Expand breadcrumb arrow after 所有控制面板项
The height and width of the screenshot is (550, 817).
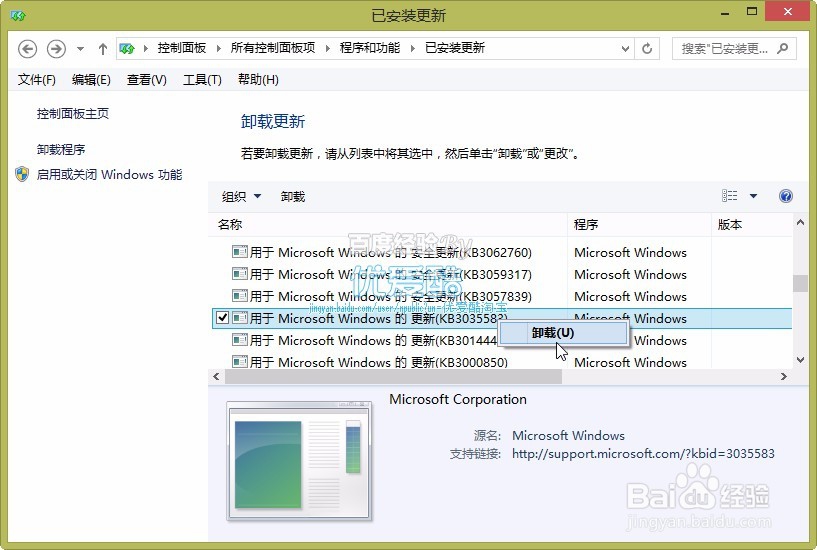[x=328, y=48]
